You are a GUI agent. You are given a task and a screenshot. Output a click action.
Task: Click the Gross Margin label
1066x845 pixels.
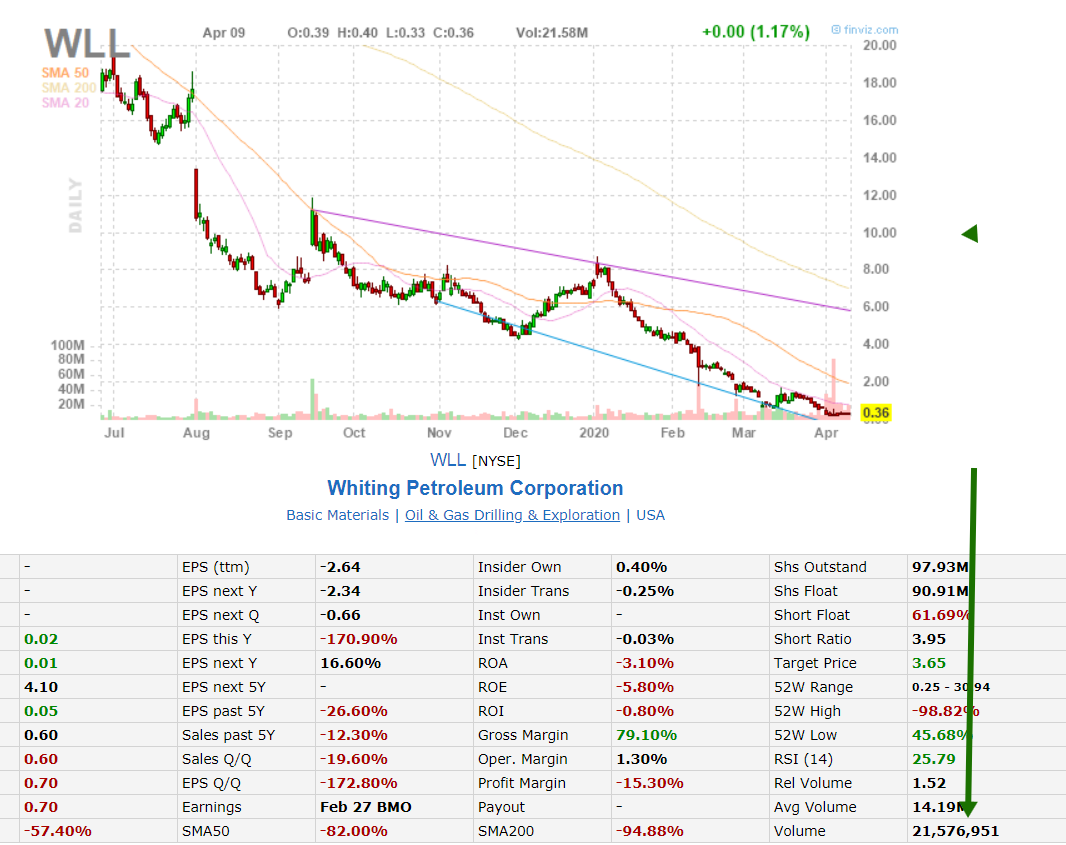click(523, 735)
